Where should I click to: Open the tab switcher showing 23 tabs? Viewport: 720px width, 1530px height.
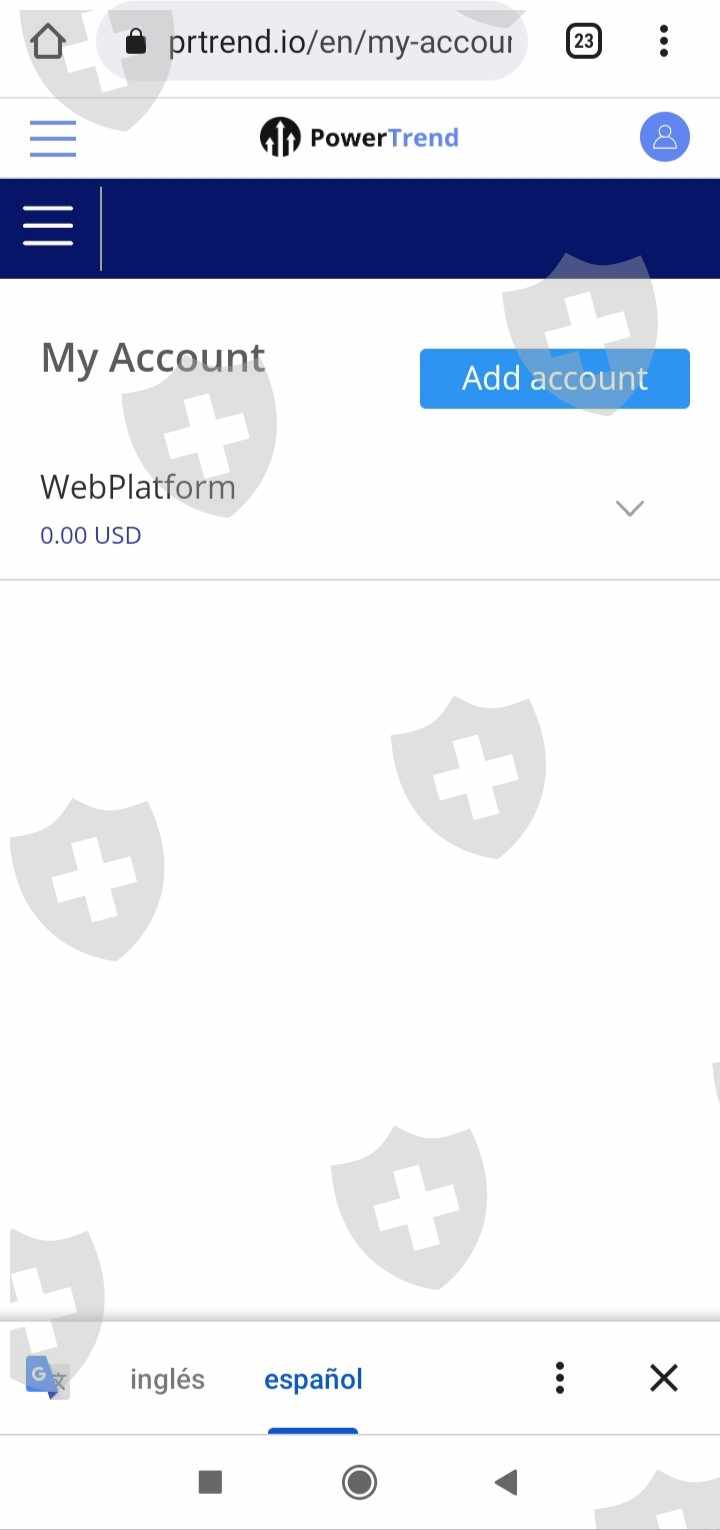point(584,41)
